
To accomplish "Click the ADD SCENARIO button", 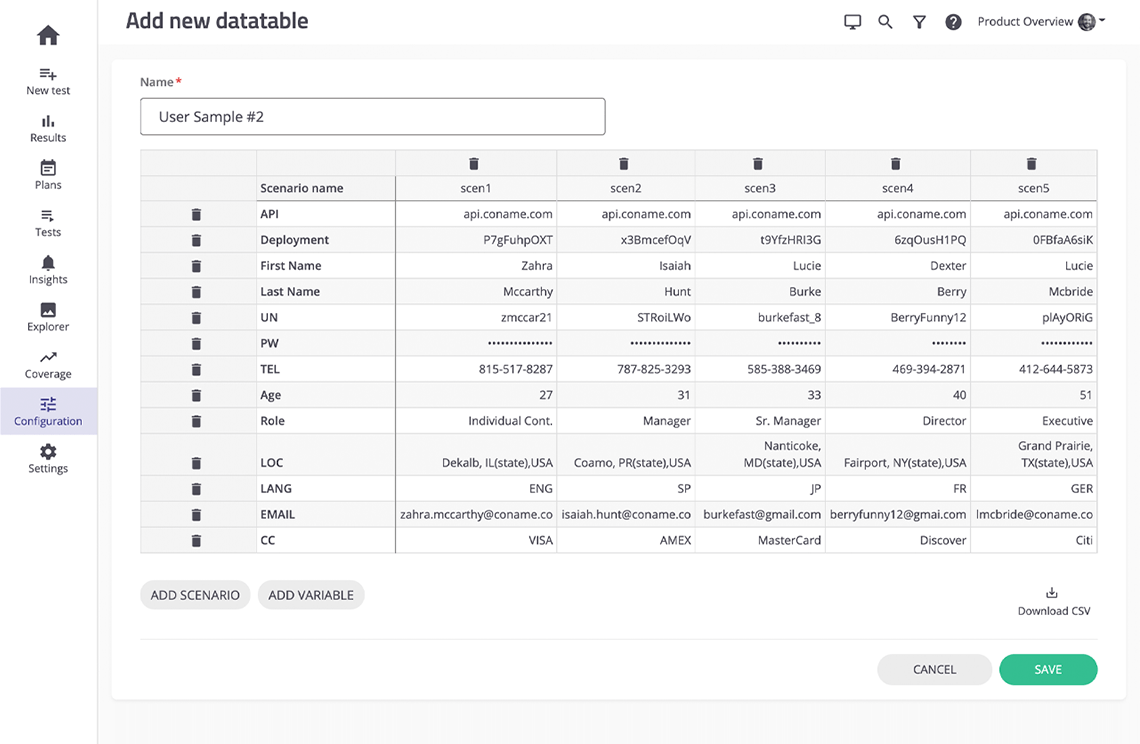I will 195,594.
